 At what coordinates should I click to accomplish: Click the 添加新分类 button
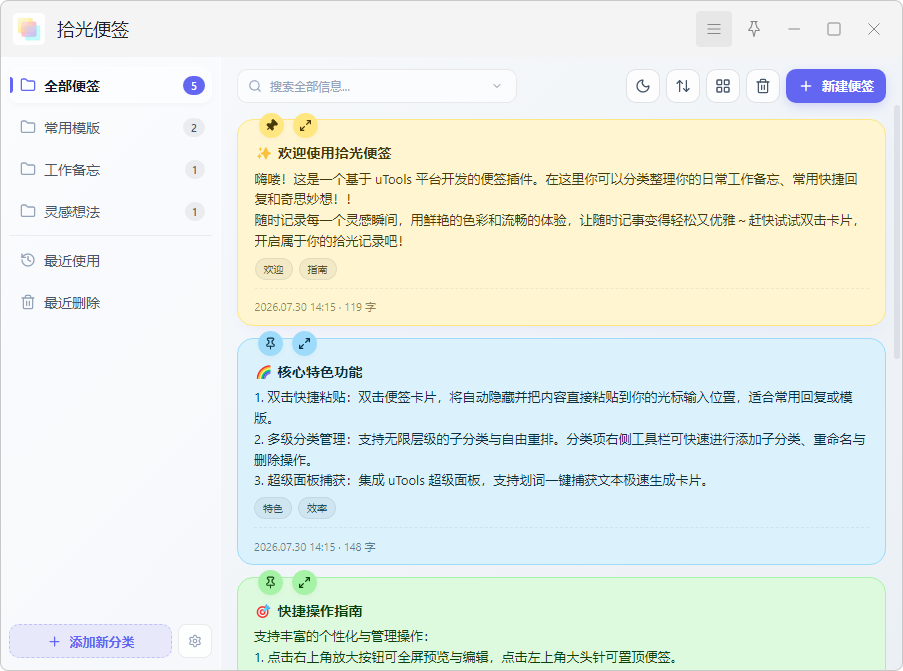pos(90,641)
